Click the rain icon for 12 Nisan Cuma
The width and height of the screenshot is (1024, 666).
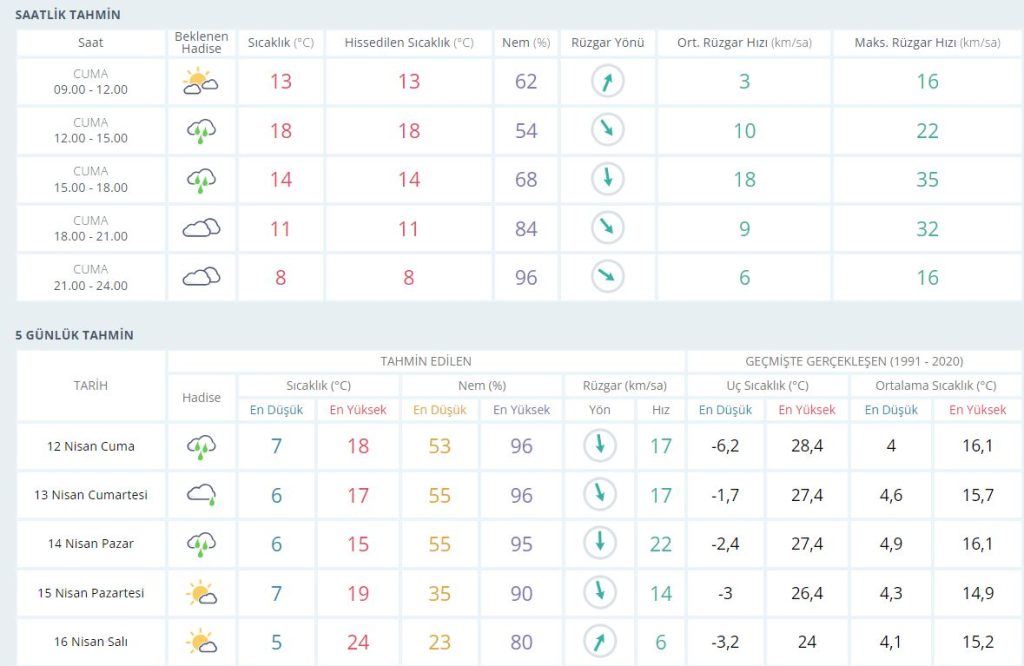point(201,447)
